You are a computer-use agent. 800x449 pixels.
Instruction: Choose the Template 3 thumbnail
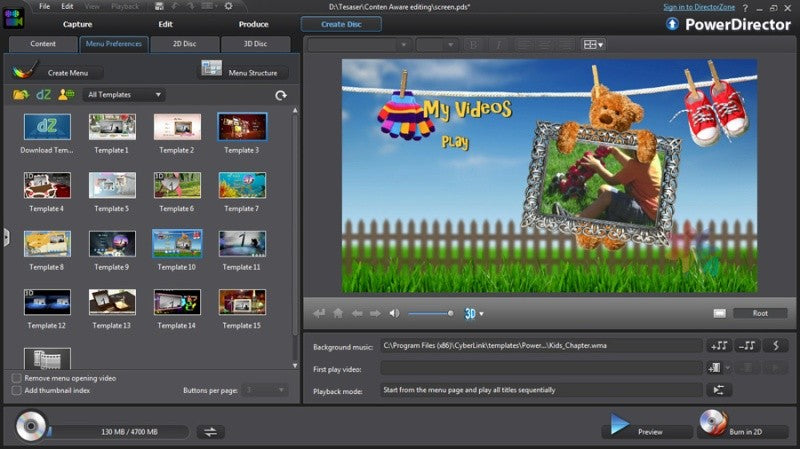click(x=242, y=127)
